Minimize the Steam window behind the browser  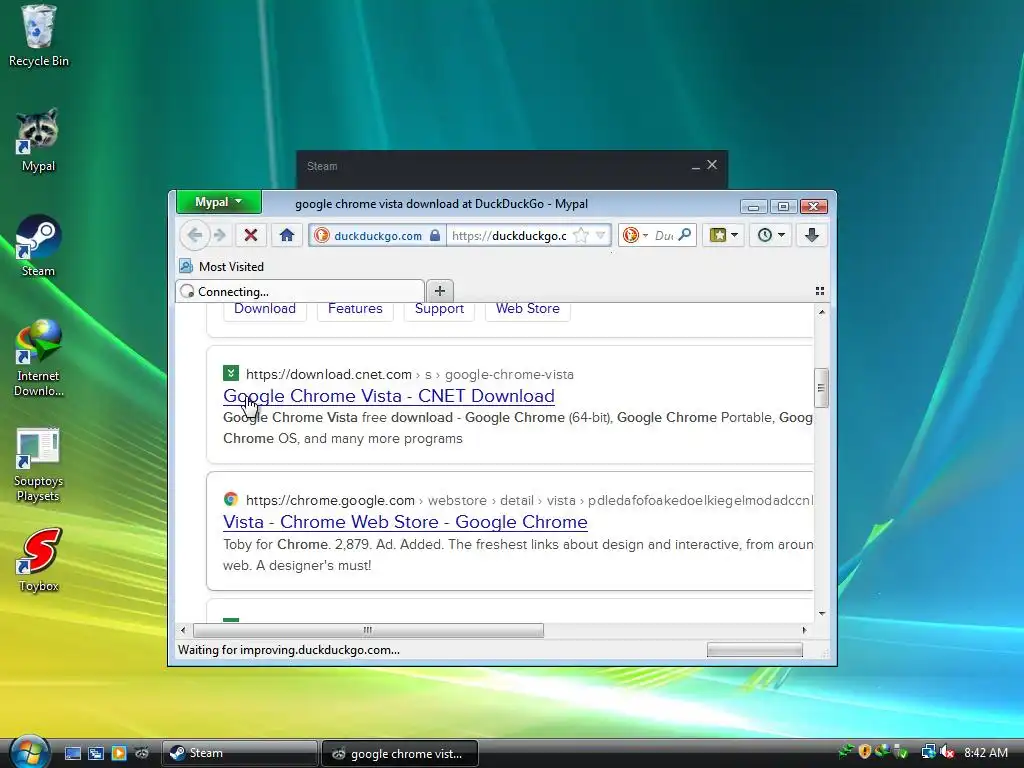[696, 167]
